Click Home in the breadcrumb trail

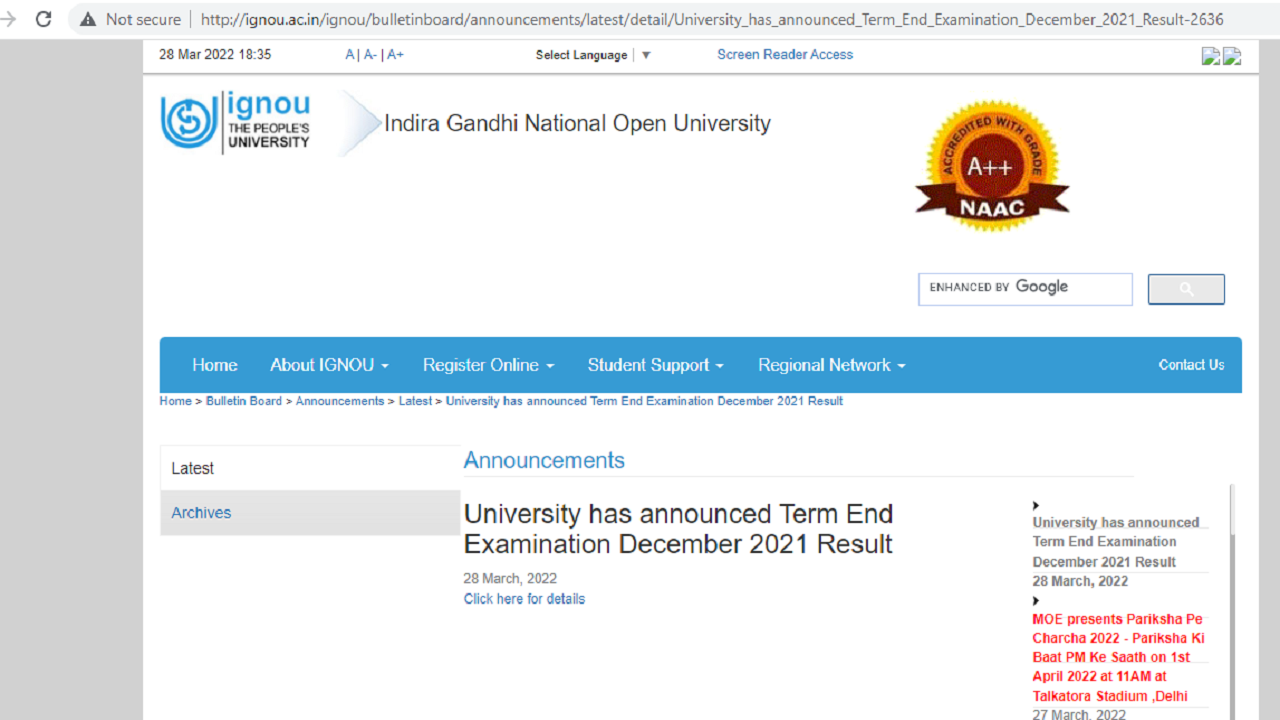point(175,401)
